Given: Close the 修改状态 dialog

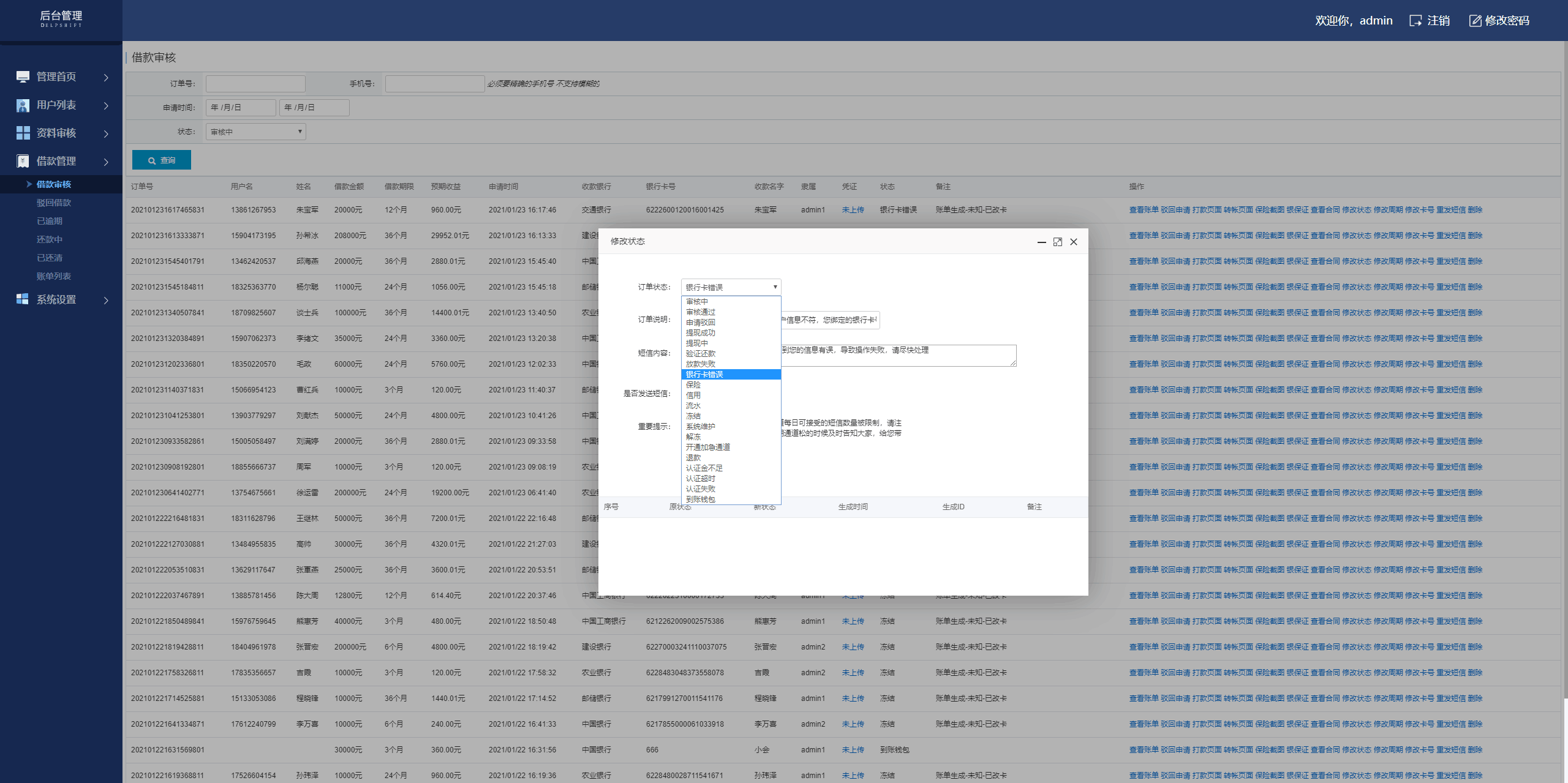Looking at the screenshot, I should [1074, 242].
